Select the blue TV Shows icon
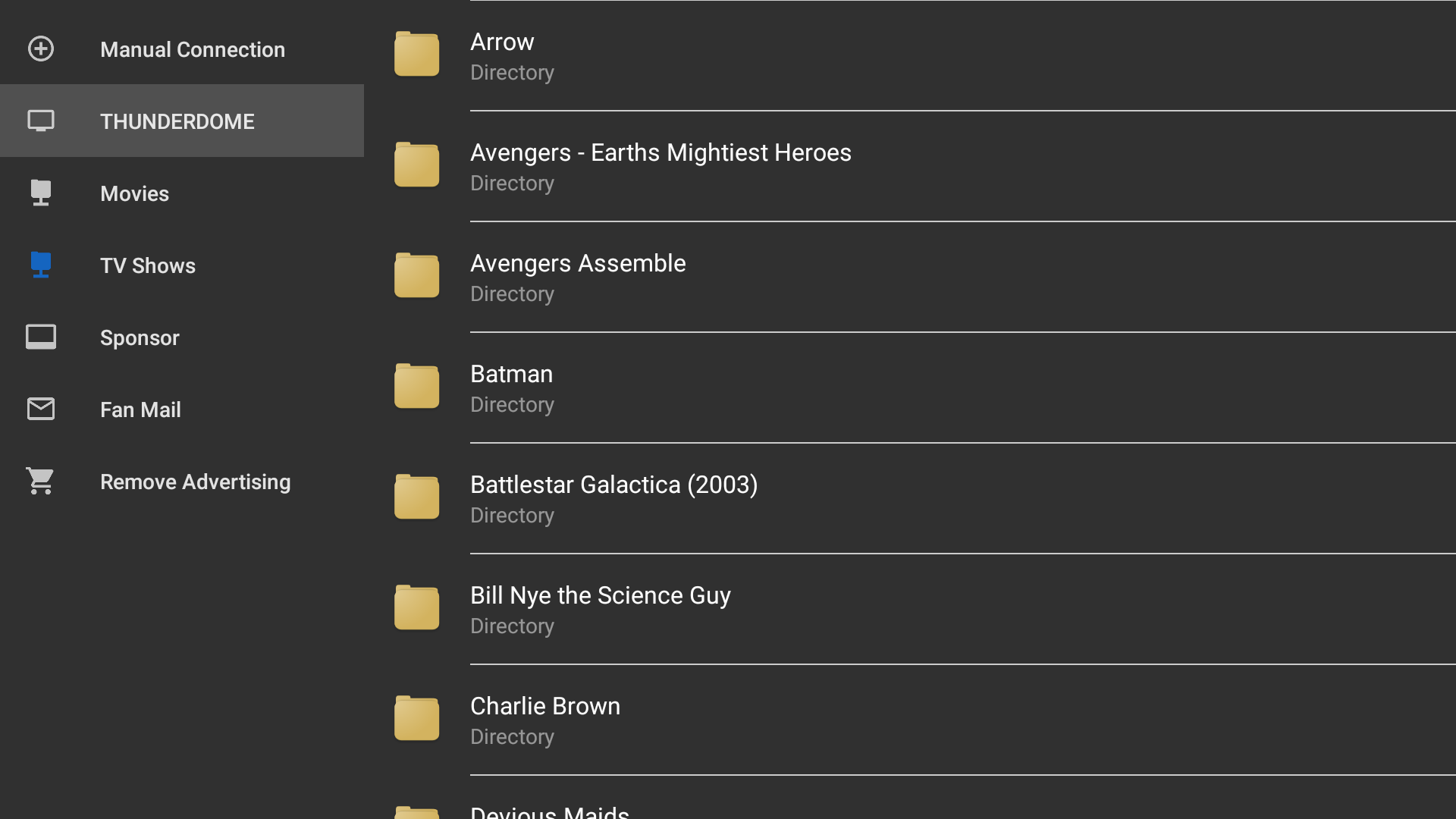This screenshot has height=819, width=1456. (40, 265)
